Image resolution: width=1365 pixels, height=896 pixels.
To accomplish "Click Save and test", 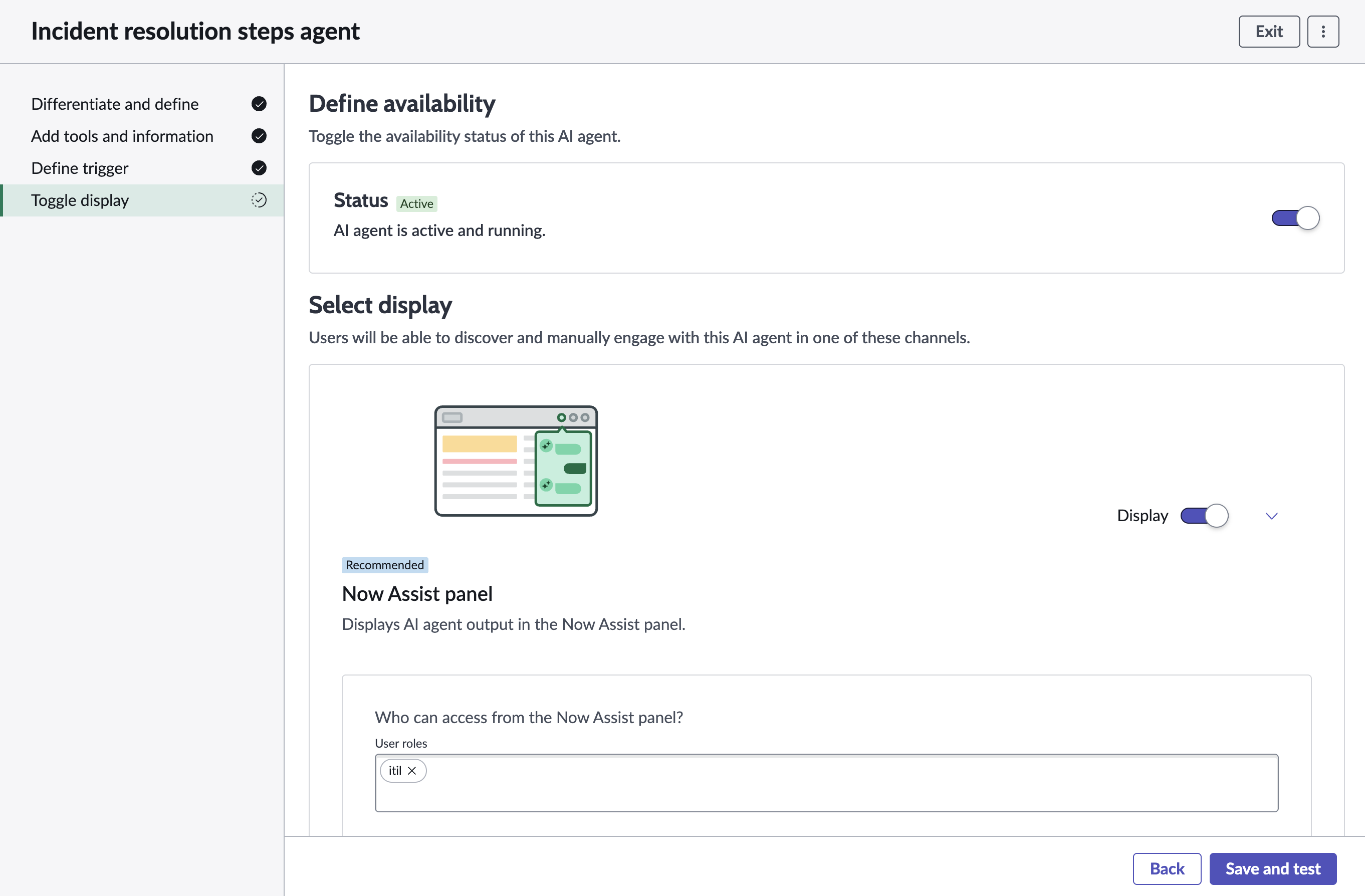I will pyautogui.click(x=1273, y=868).
